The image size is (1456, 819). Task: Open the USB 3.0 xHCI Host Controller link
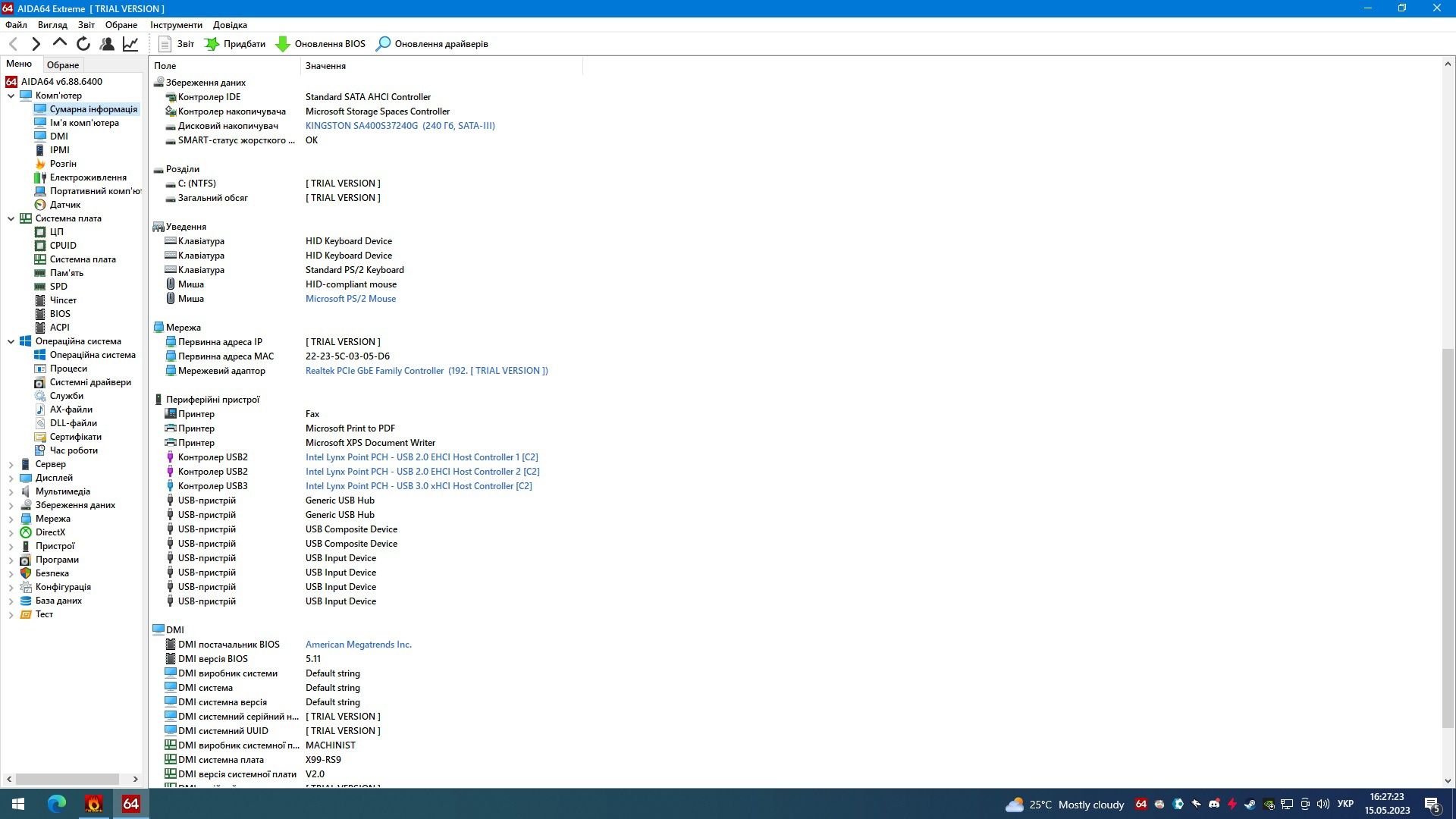[x=419, y=486]
